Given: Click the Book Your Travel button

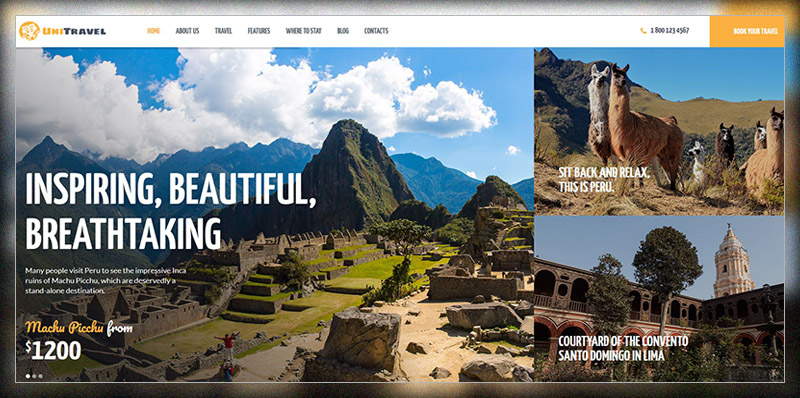Looking at the screenshot, I should pos(747,31).
